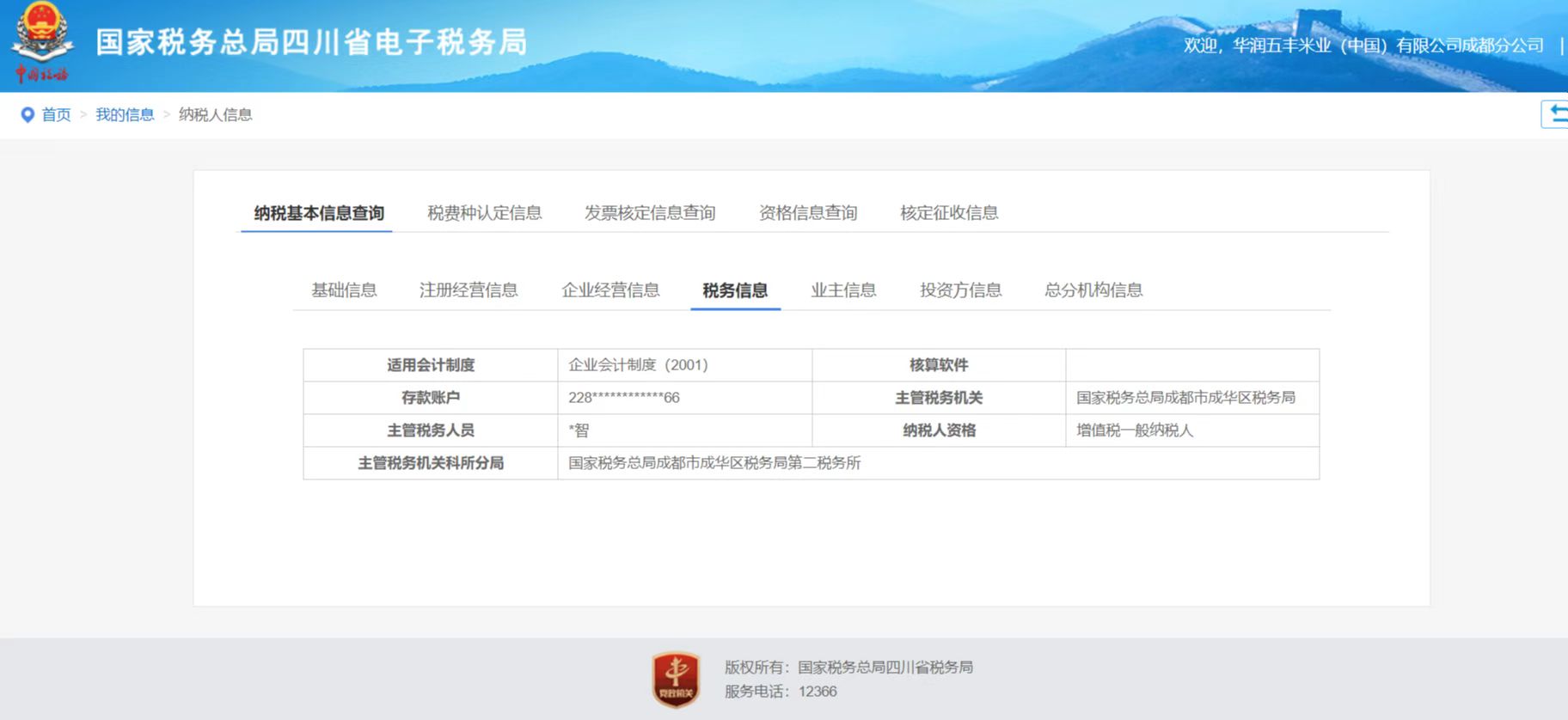
Task: Open 我的信息 breadcrumb link
Action: tap(125, 115)
